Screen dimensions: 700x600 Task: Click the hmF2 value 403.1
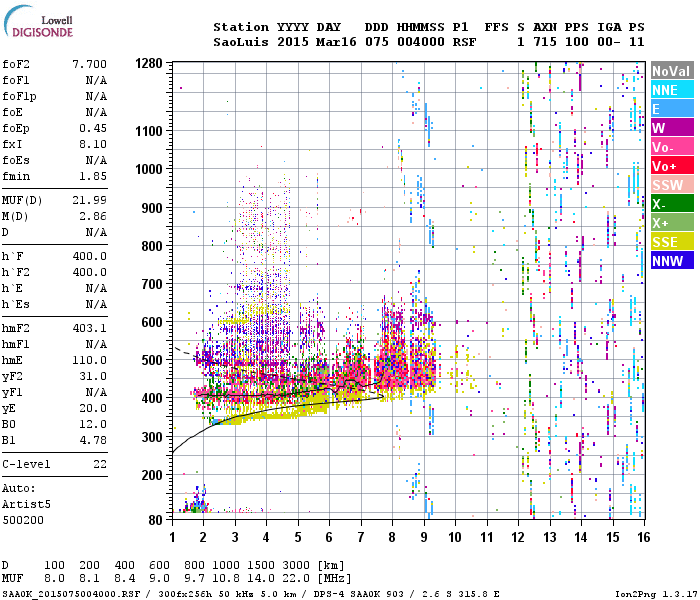(89, 328)
